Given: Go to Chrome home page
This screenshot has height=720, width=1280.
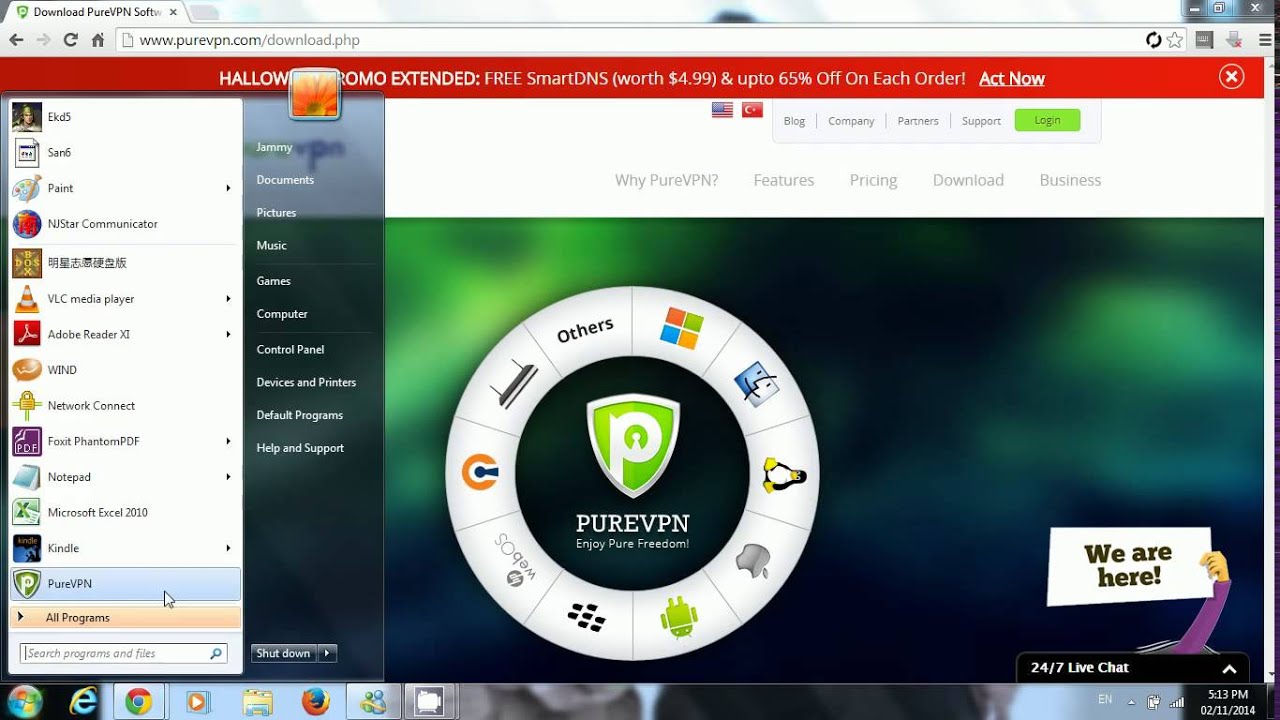Looking at the screenshot, I should [97, 40].
